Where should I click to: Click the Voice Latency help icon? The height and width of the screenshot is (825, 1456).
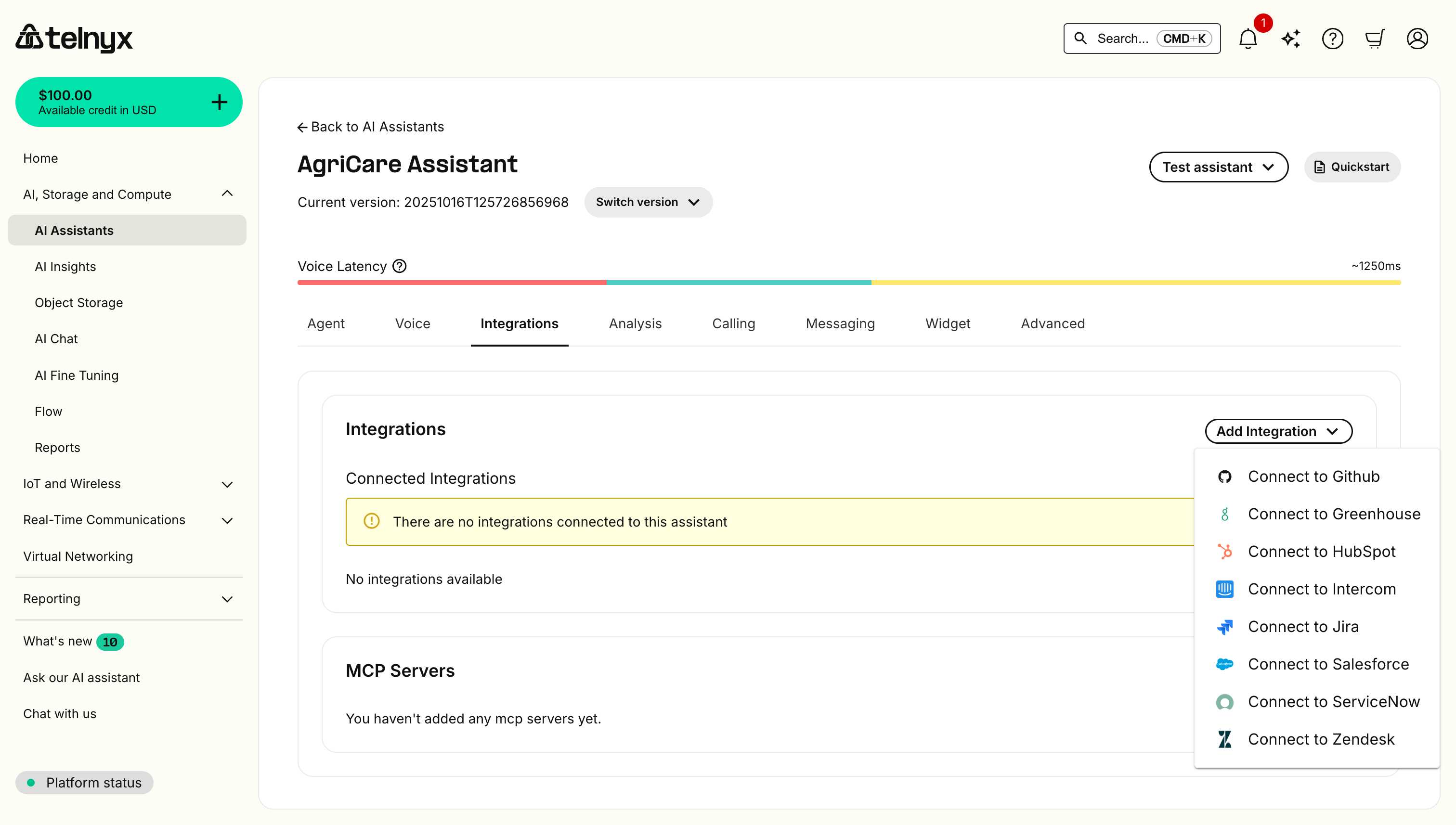click(x=399, y=266)
